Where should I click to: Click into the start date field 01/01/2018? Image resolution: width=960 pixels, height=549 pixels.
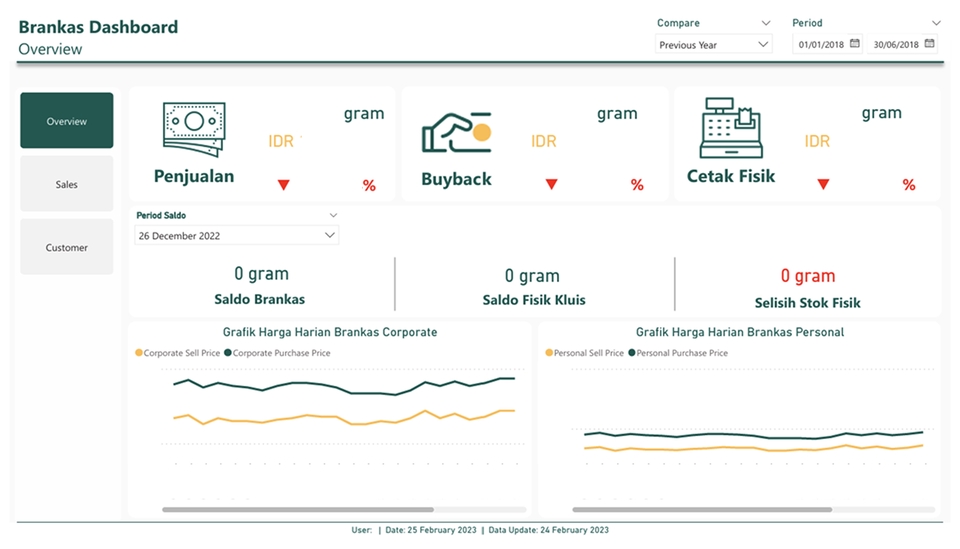[821, 45]
